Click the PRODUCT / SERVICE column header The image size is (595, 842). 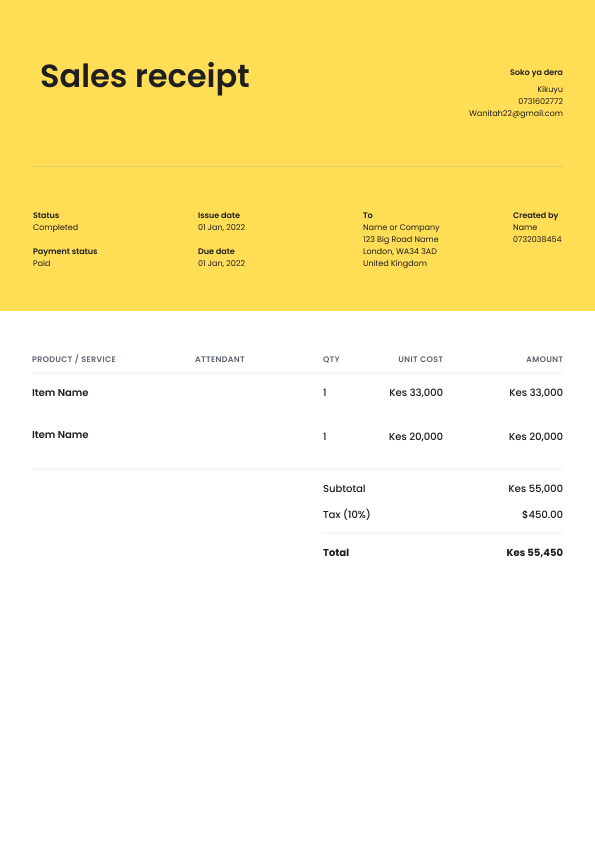click(x=74, y=359)
